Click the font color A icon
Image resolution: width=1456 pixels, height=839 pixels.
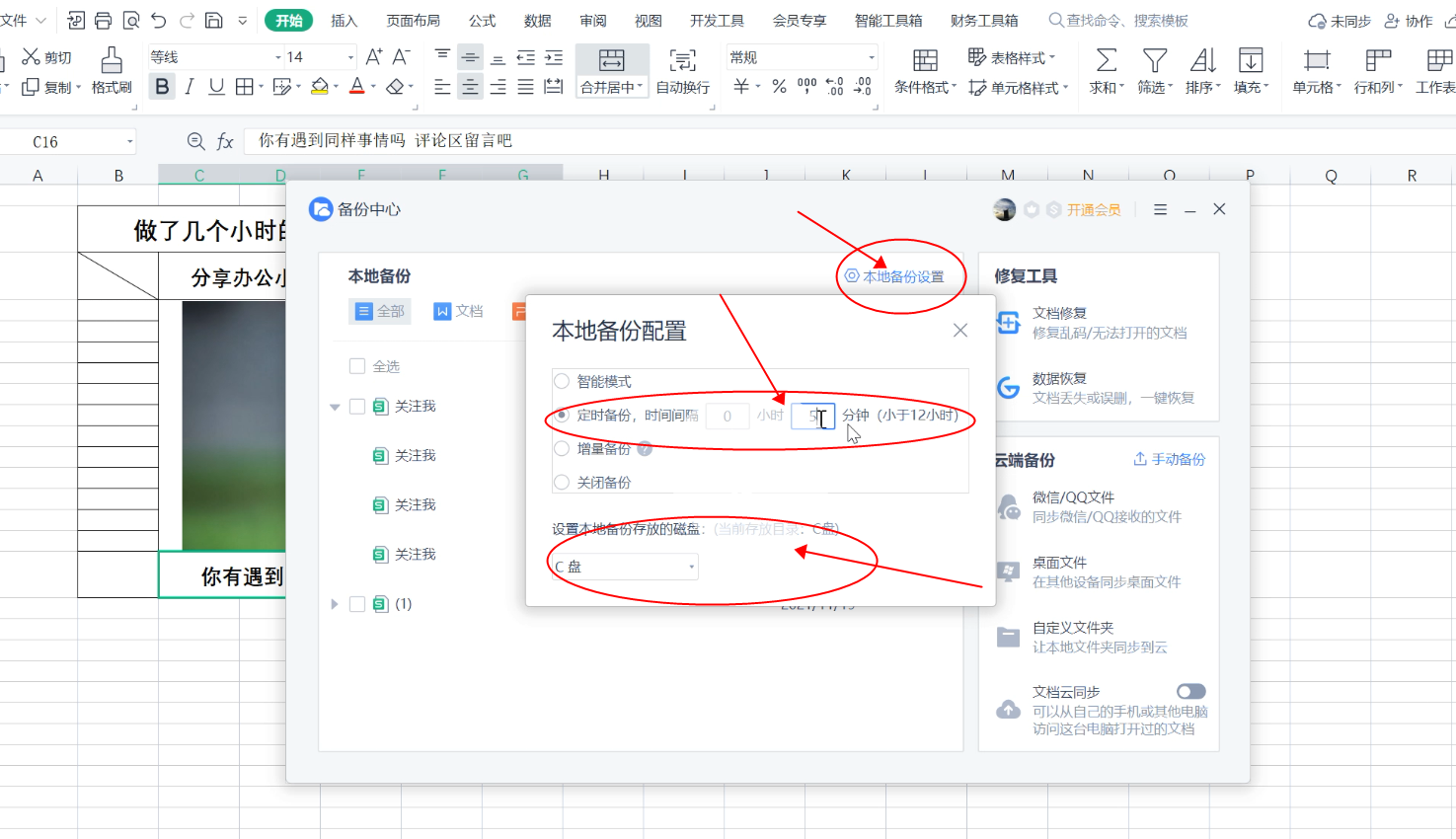[357, 87]
